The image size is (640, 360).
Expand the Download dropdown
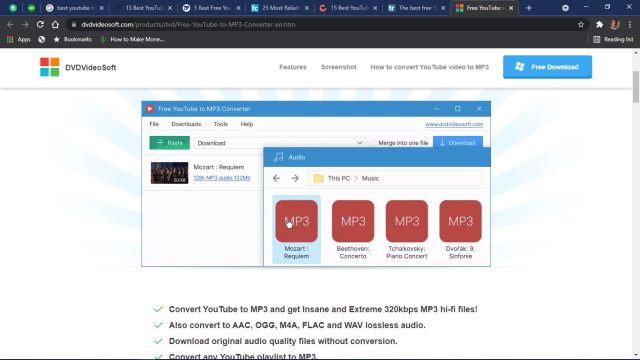click(359, 143)
